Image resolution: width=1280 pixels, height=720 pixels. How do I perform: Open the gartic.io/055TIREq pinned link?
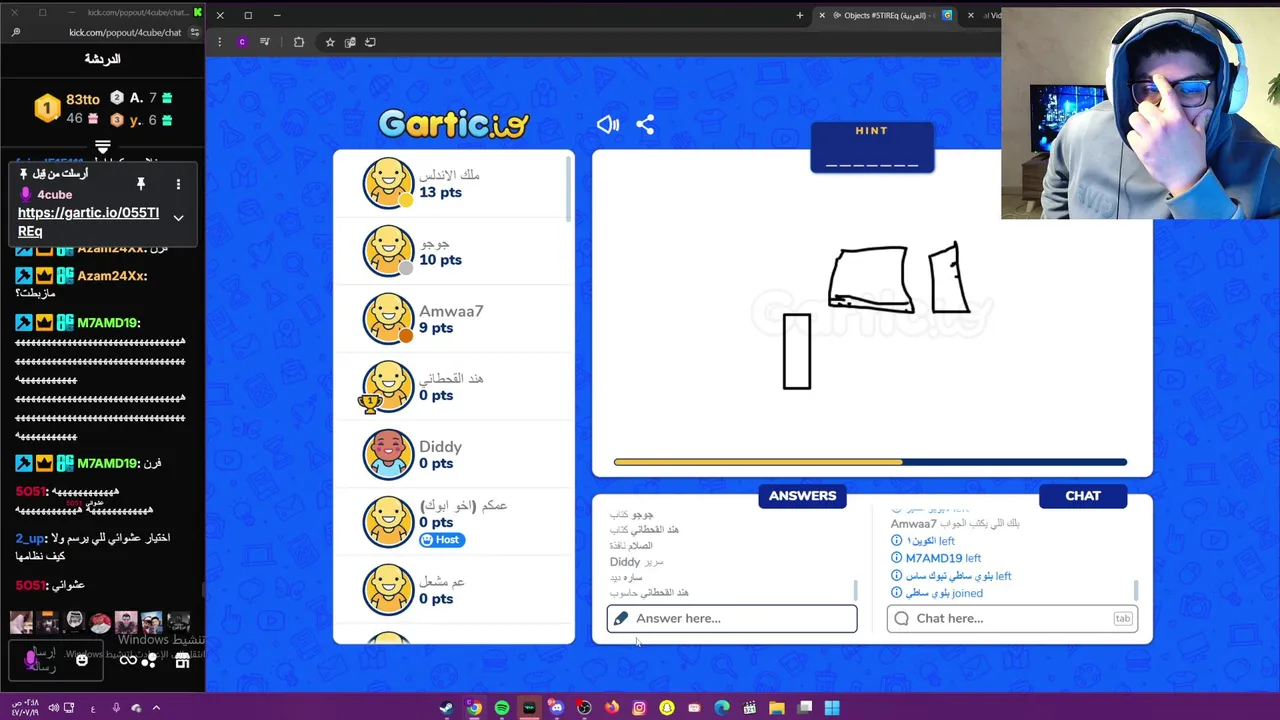pyautogui.click(x=88, y=222)
